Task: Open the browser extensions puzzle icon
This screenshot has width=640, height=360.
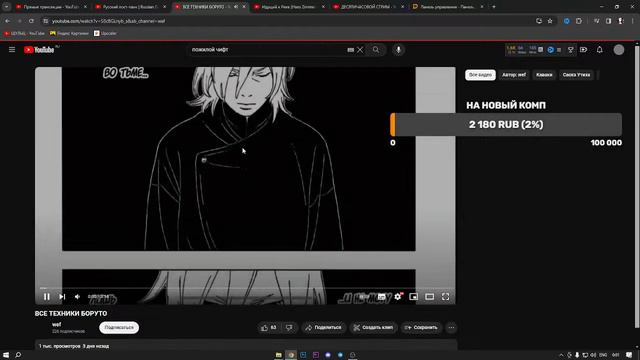Action: click(x=579, y=21)
